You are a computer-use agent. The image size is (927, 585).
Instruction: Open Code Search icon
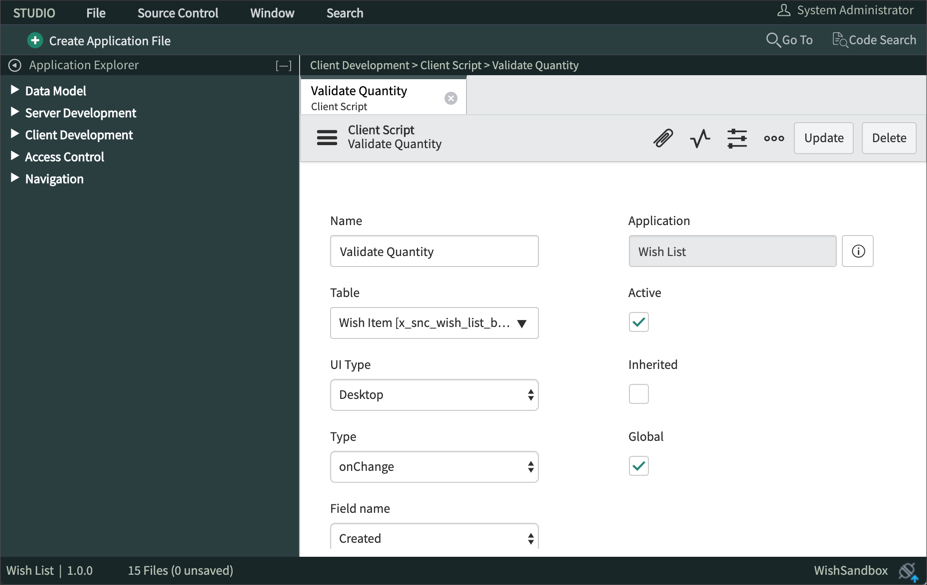(x=840, y=40)
